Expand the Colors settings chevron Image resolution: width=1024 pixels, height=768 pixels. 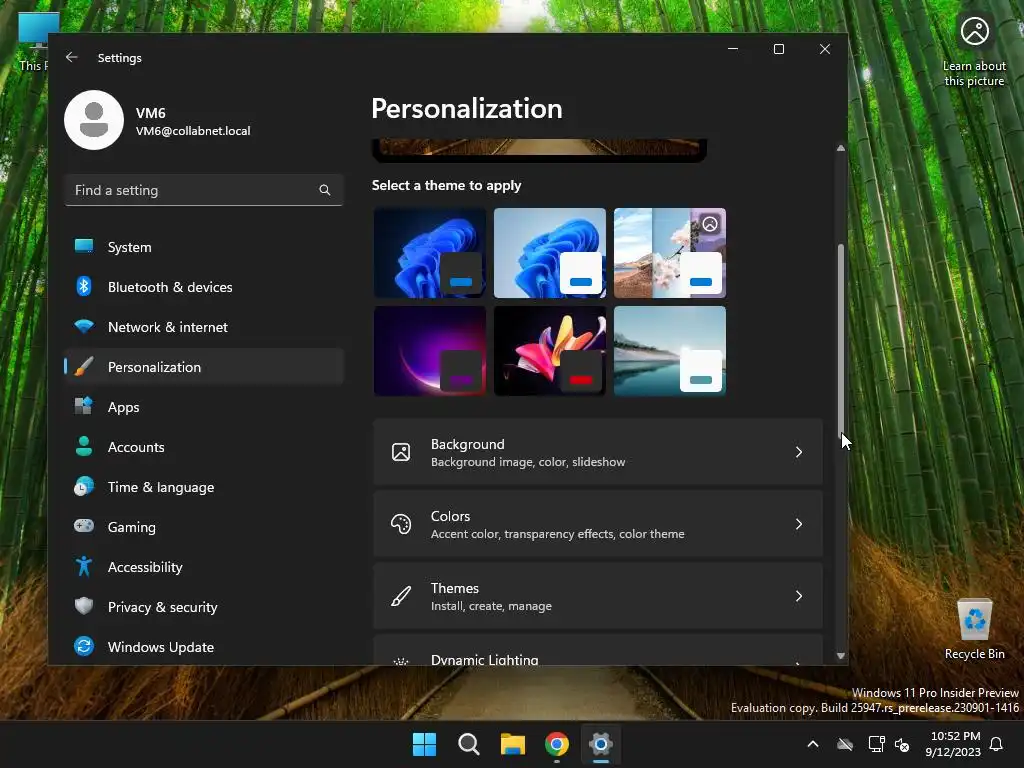[x=799, y=524]
